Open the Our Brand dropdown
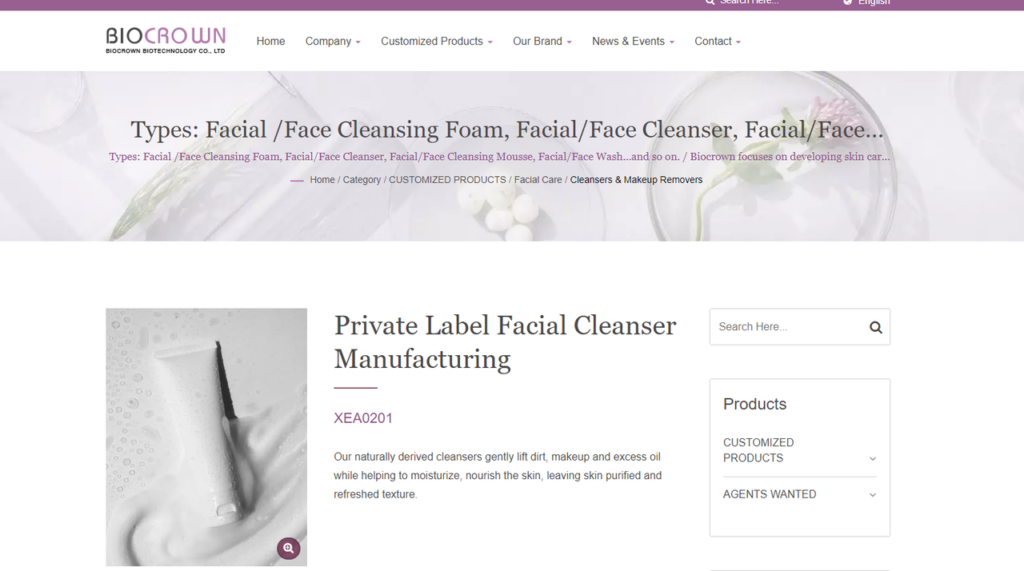1024x571 pixels. click(542, 41)
